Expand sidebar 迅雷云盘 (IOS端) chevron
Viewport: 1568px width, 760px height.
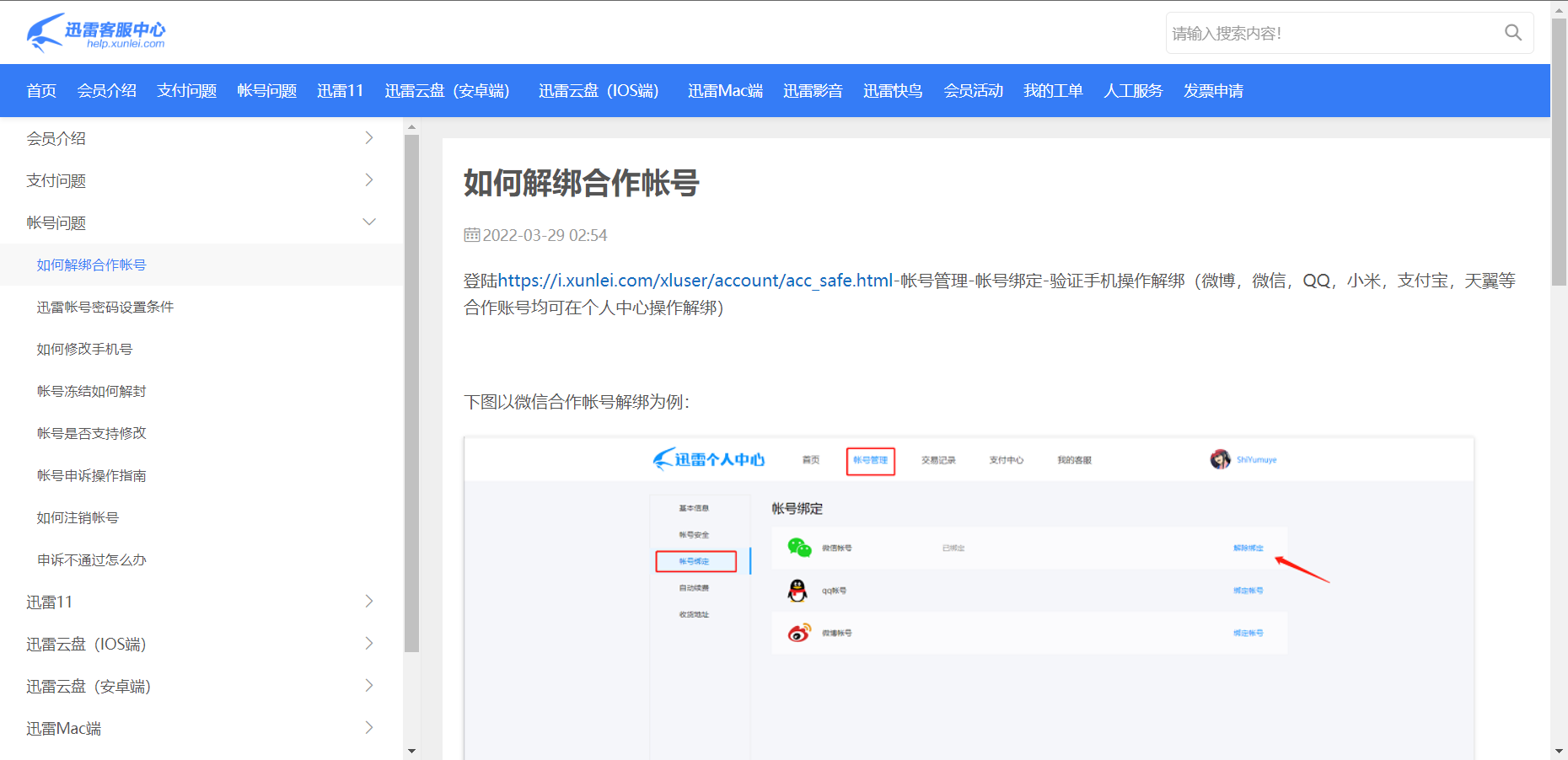click(368, 643)
